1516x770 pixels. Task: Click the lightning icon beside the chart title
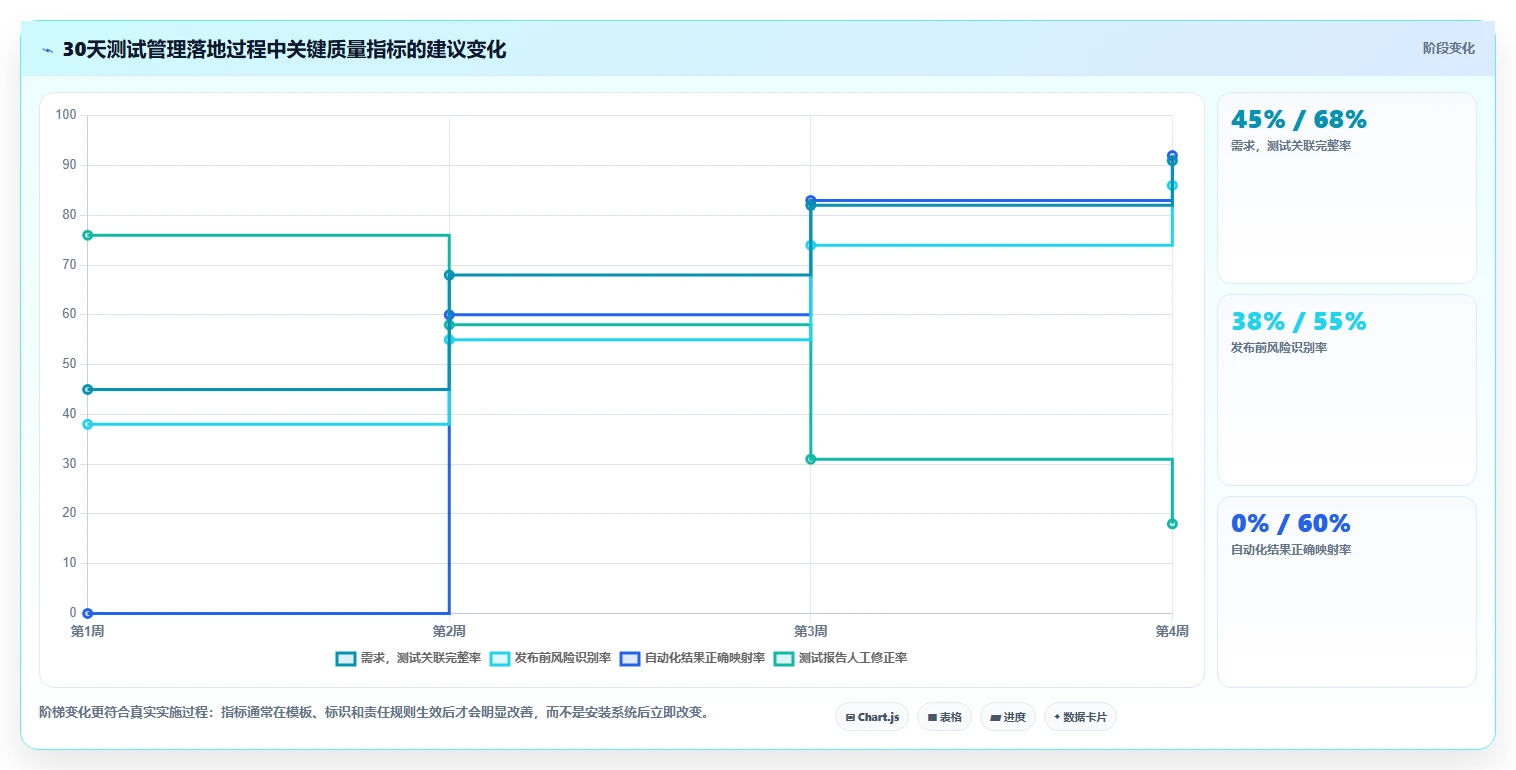coord(48,51)
